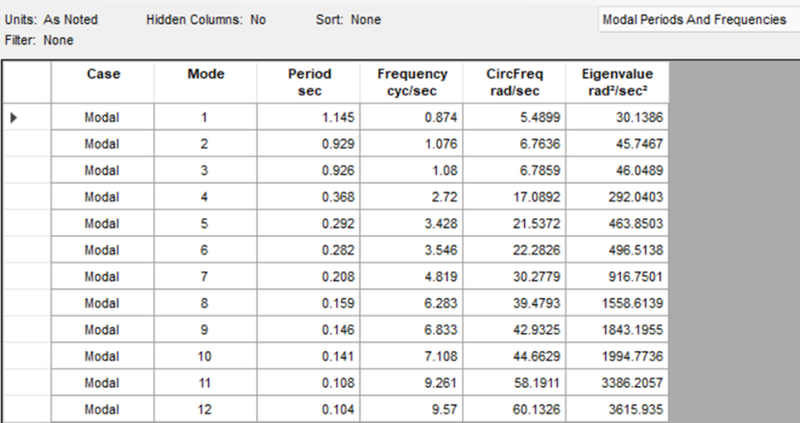Select CircFreq cell 58.1911
Viewport: 800px width, 423px height.
pos(514,383)
